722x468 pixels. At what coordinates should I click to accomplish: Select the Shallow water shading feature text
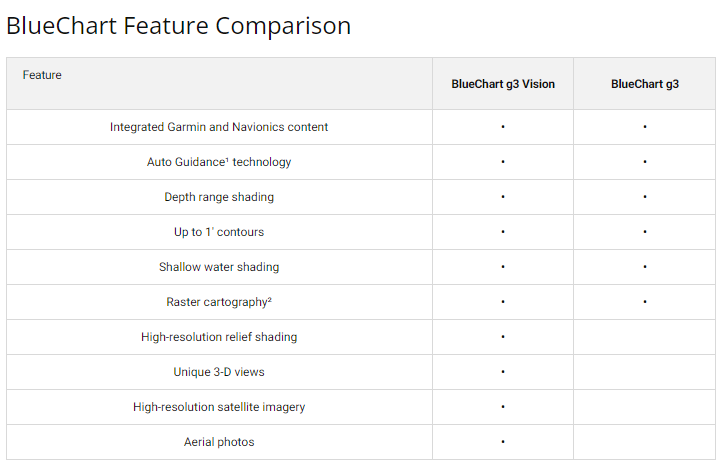tap(219, 267)
